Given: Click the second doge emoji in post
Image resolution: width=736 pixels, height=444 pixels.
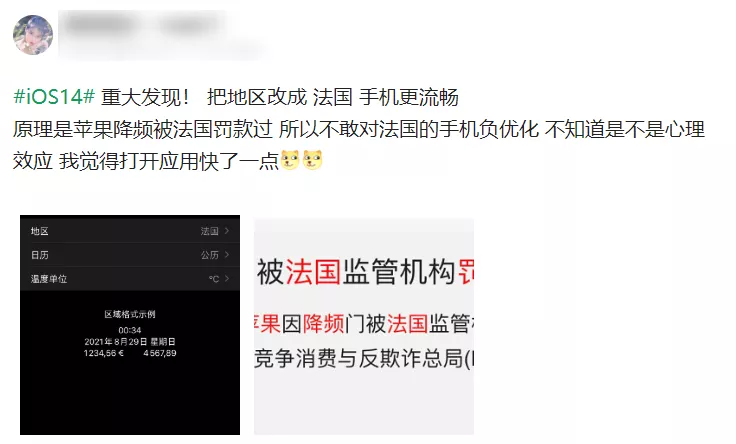Looking at the screenshot, I should click(313, 160).
